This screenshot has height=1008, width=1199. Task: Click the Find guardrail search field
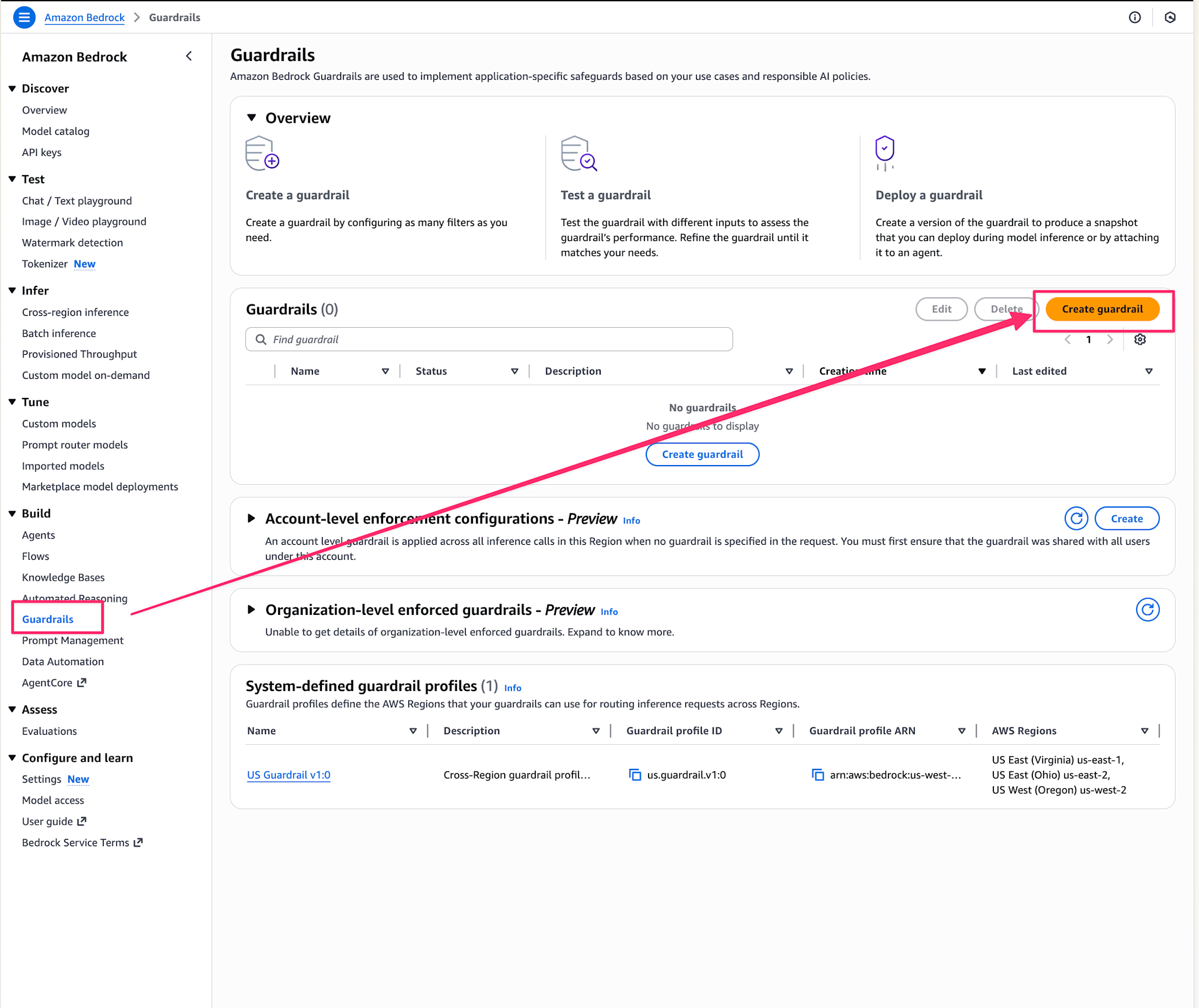pyautogui.click(x=489, y=340)
